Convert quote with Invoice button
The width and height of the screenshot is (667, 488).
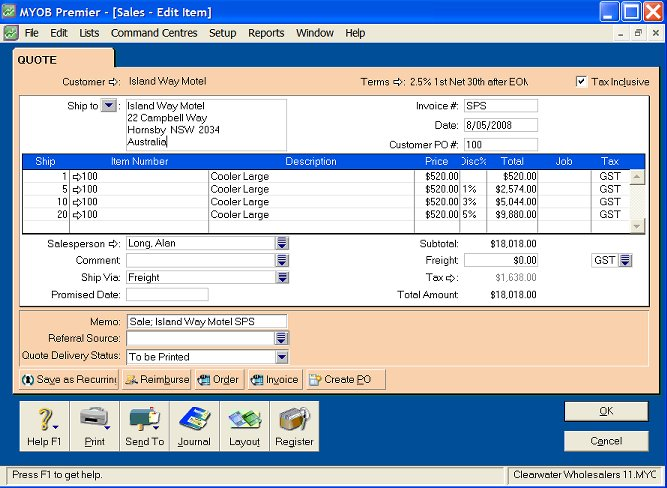pos(275,380)
